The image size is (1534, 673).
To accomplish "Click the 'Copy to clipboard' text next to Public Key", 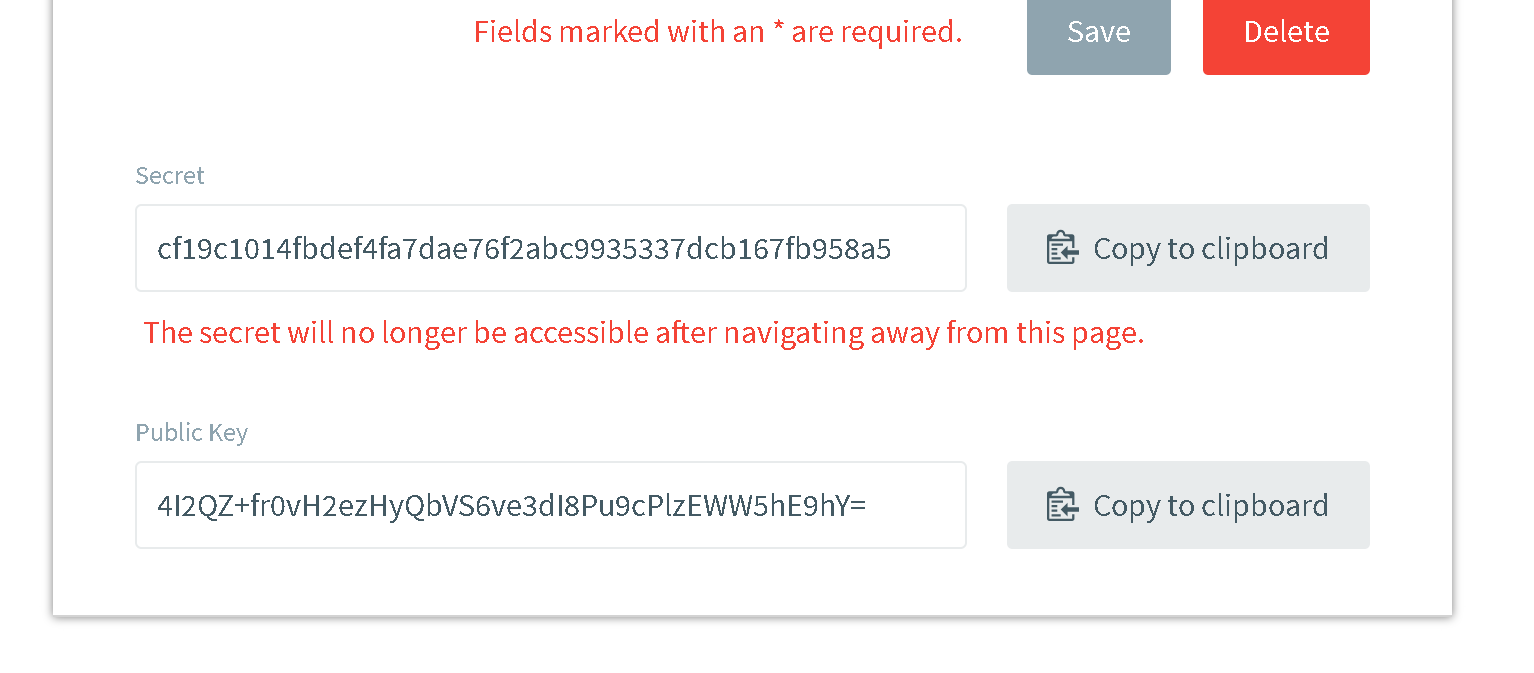I will click(x=1210, y=505).
